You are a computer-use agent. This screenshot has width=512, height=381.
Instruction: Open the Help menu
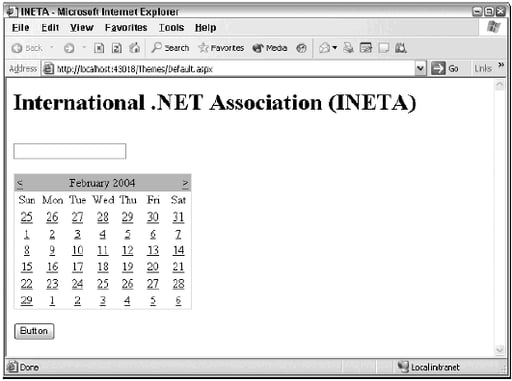click(x=206, y=28)
